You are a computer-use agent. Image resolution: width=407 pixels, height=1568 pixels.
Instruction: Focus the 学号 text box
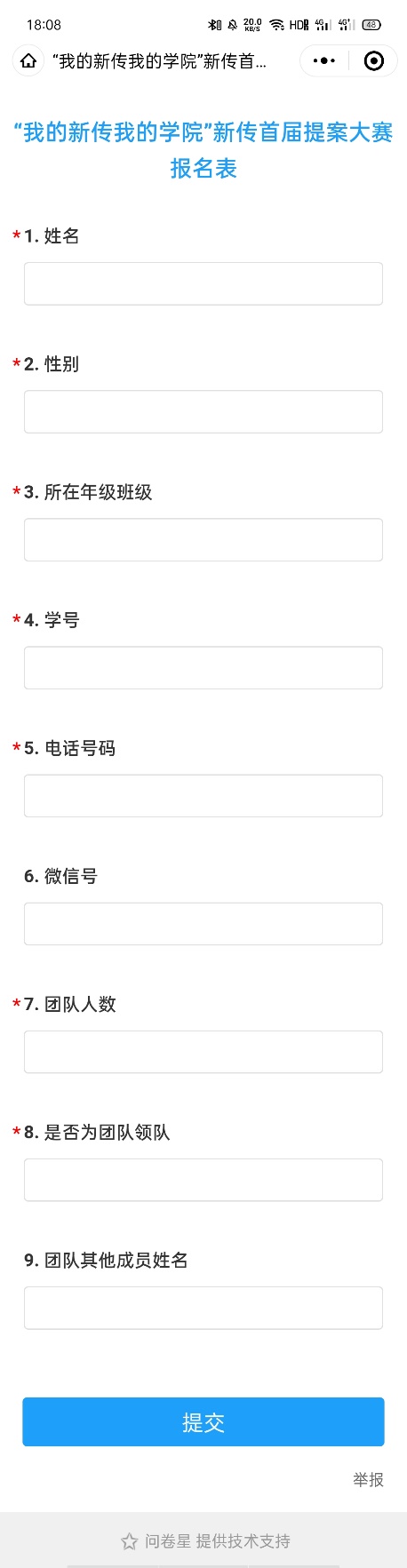pos(203,667)
